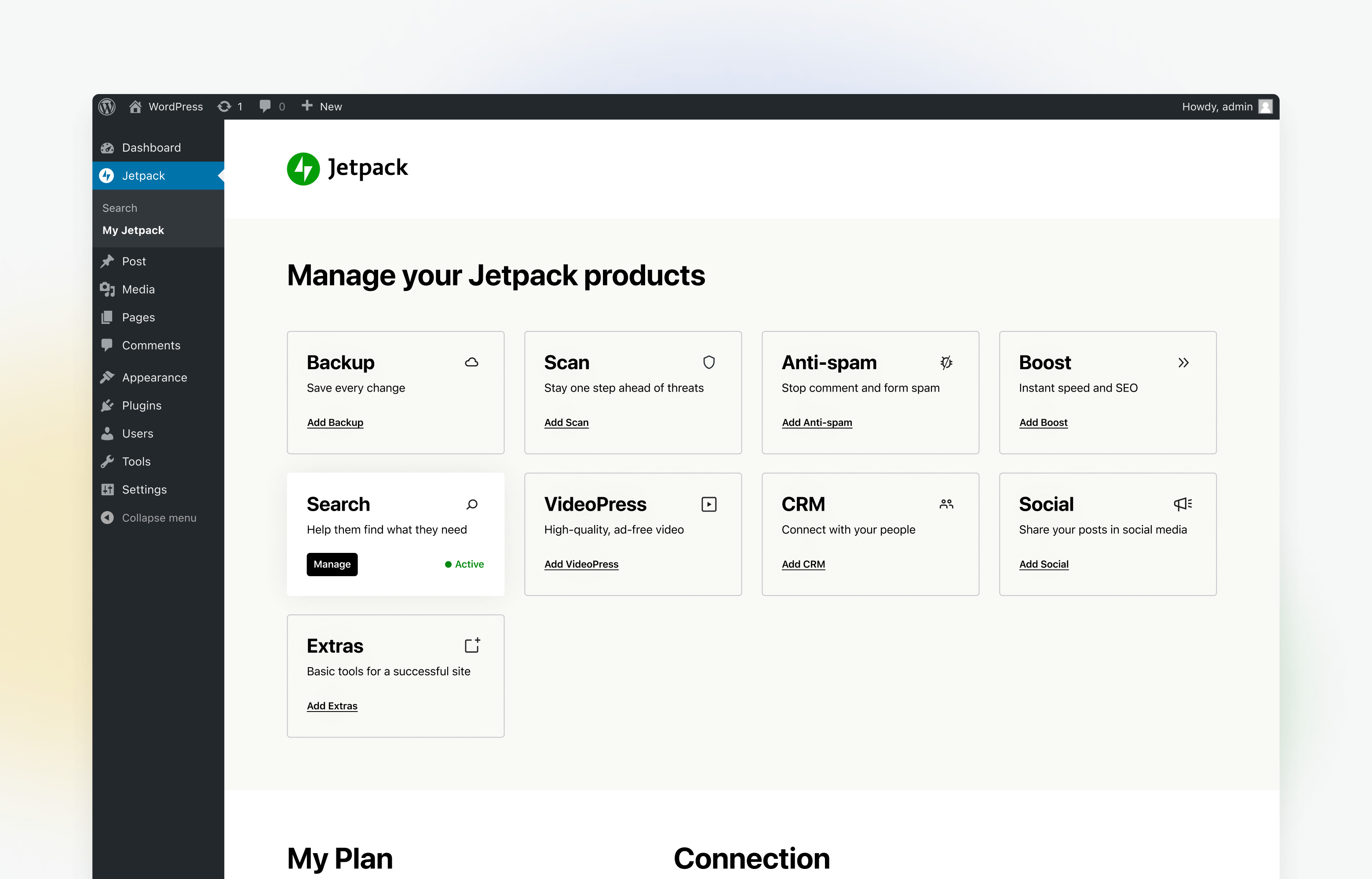1372x879 pixels.
Task: Click the updates arrows icon in toolbar
Action: click(224, 107)
